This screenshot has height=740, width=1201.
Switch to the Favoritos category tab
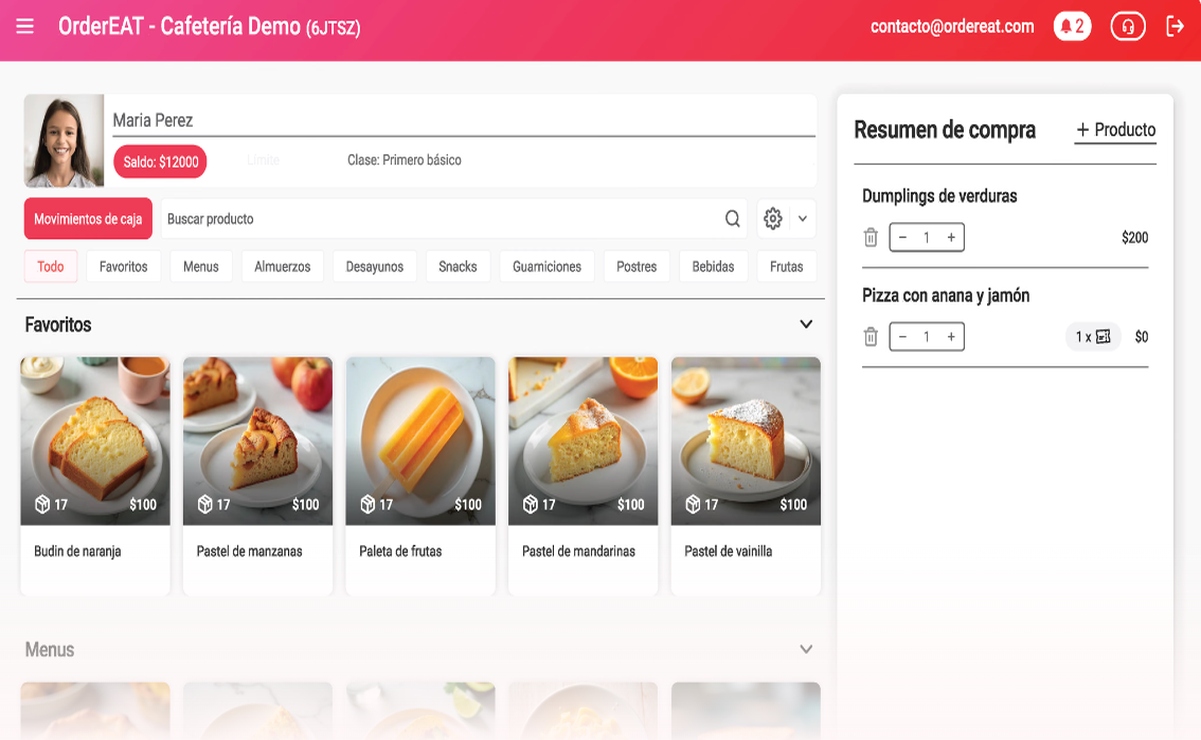[x=124, y=267]
